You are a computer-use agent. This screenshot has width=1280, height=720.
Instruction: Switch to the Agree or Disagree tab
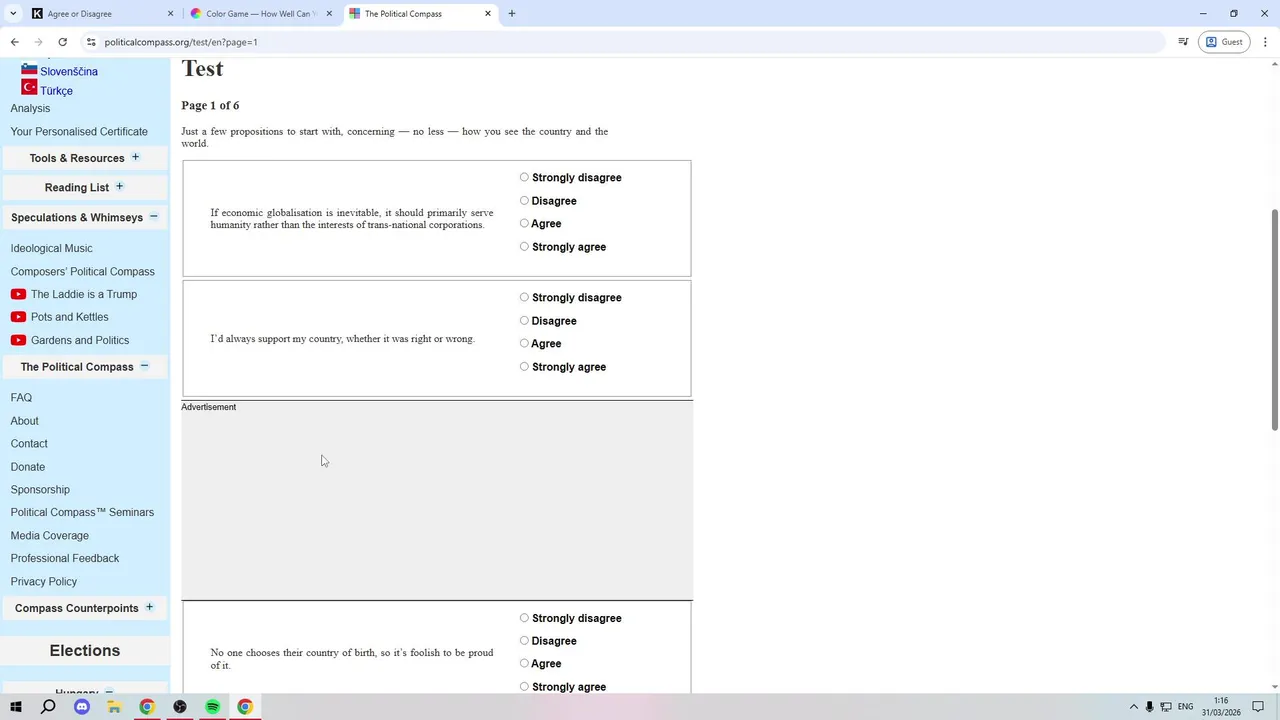coord(101,14)
